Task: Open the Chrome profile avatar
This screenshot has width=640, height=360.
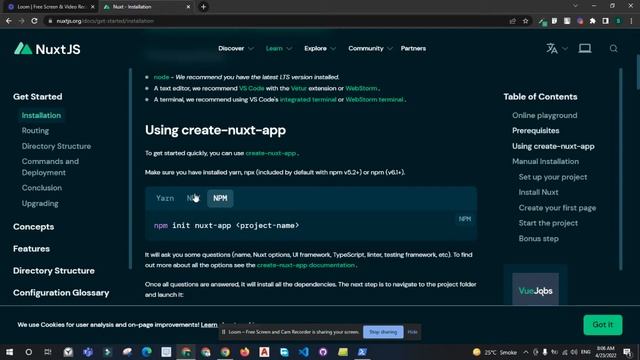Action: coord(619,21)
